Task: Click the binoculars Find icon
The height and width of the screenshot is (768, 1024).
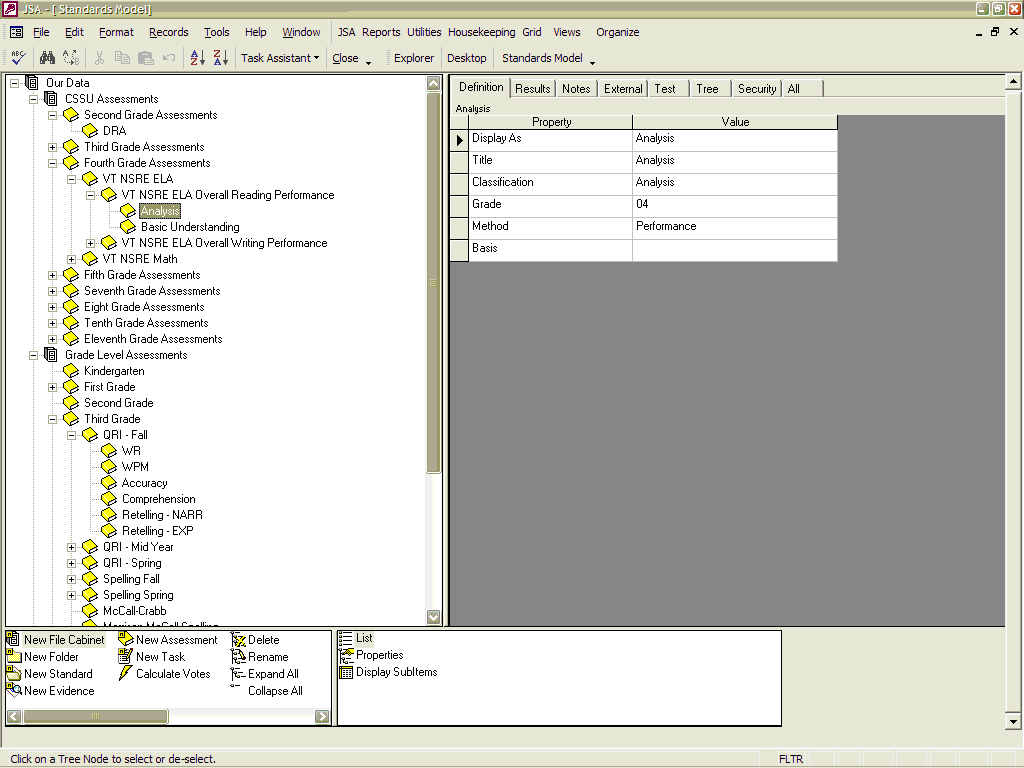Action: 47,57
